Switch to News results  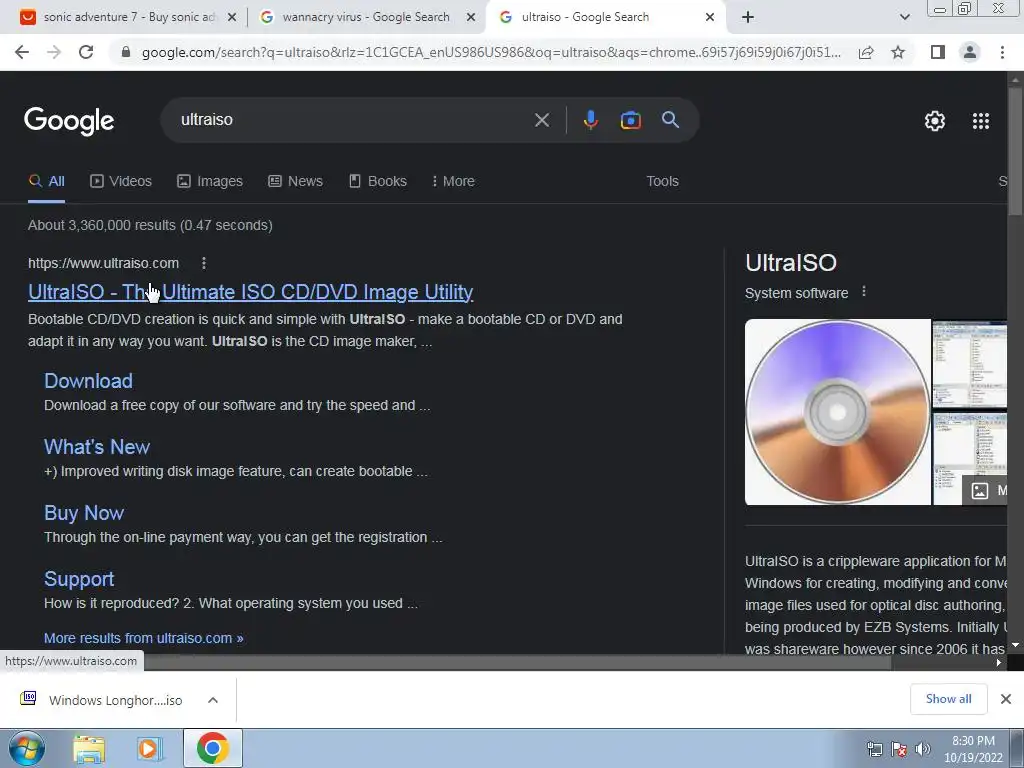click(x=295, y=182)
